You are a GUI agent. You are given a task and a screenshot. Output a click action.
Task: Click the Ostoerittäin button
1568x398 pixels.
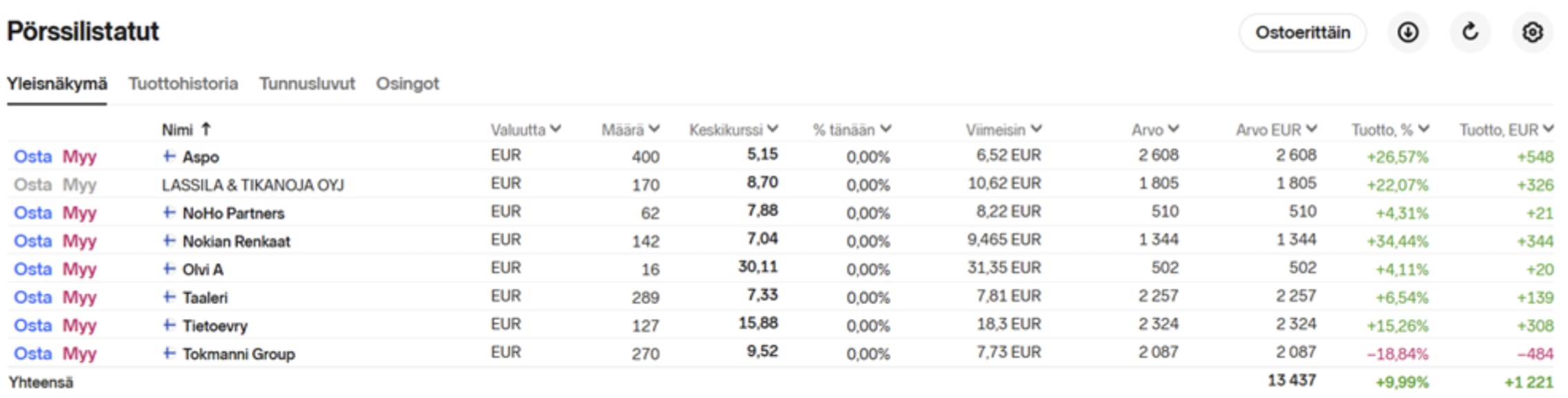click(1302, 33)
